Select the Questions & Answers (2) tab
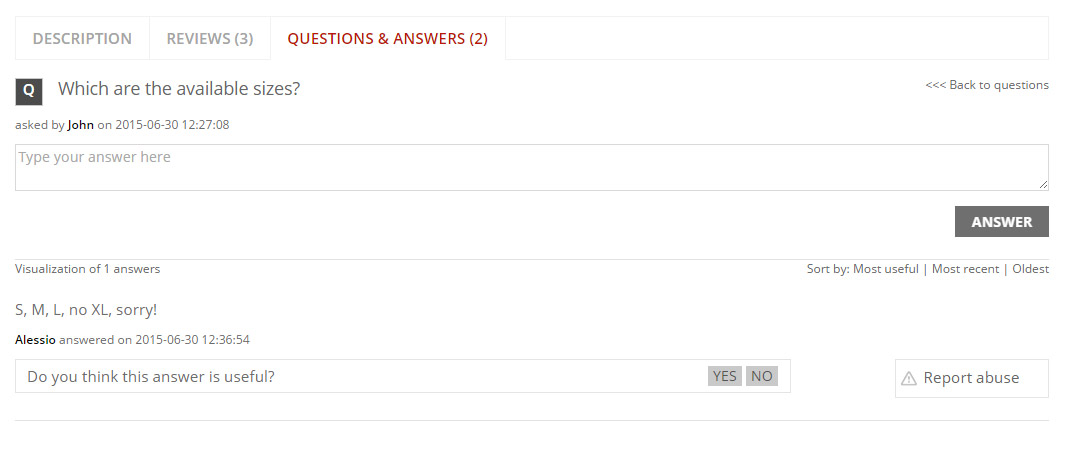This screenshot has width=1067, height=451. point(387,39)
